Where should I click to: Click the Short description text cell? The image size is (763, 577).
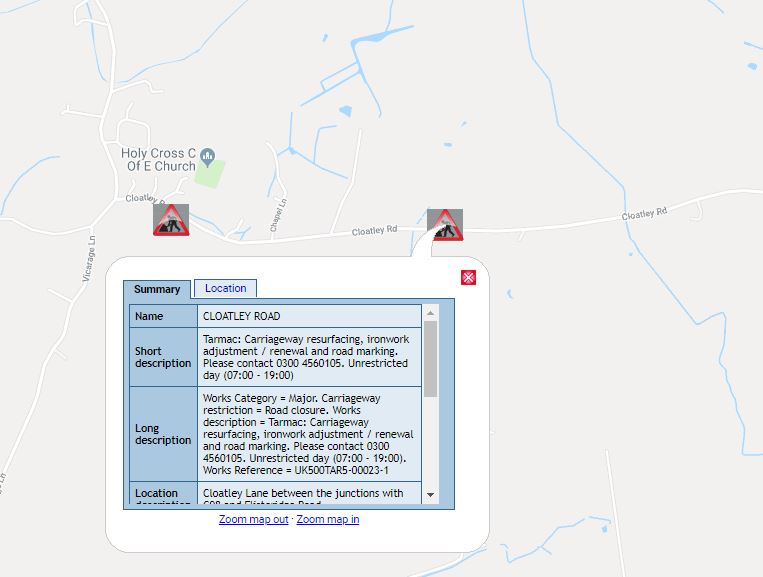pyautogui.click(x=309, y=357)
